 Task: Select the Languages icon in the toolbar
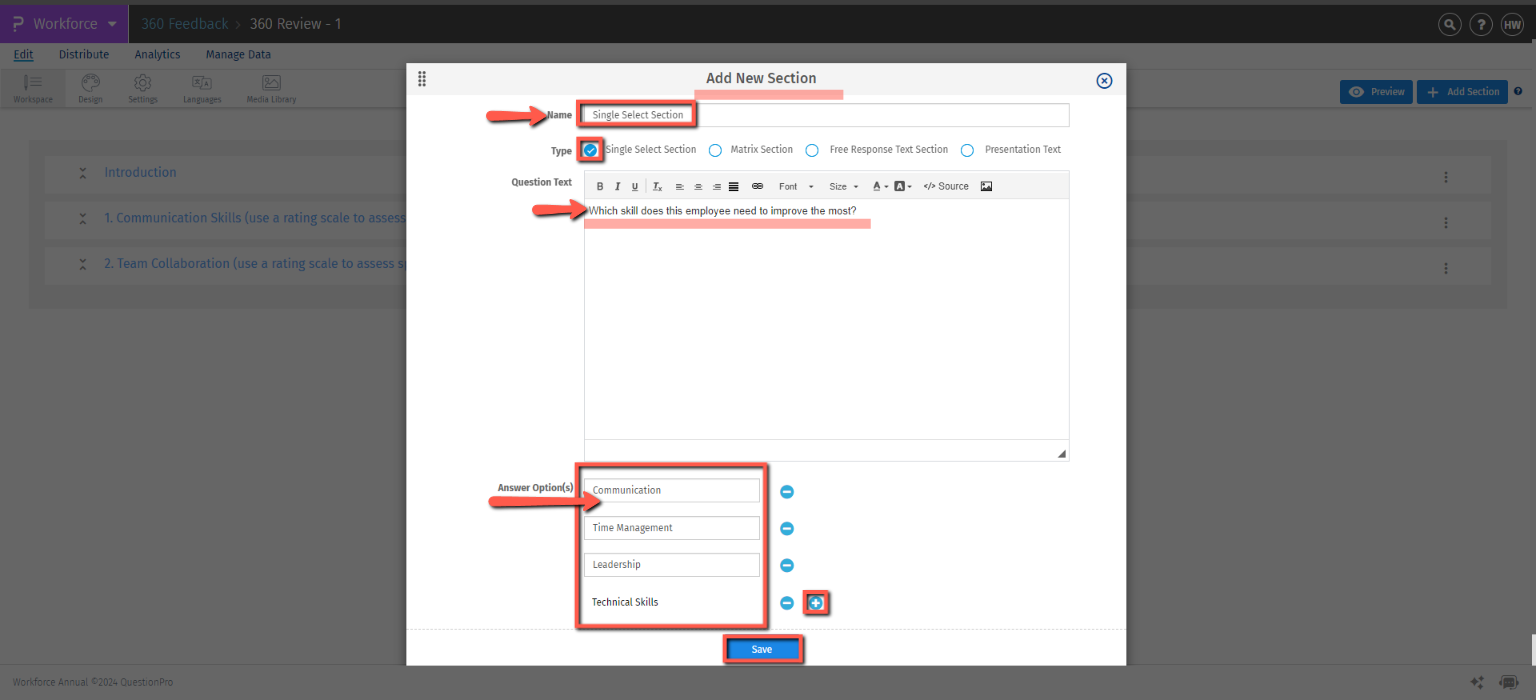pos(201,87)
